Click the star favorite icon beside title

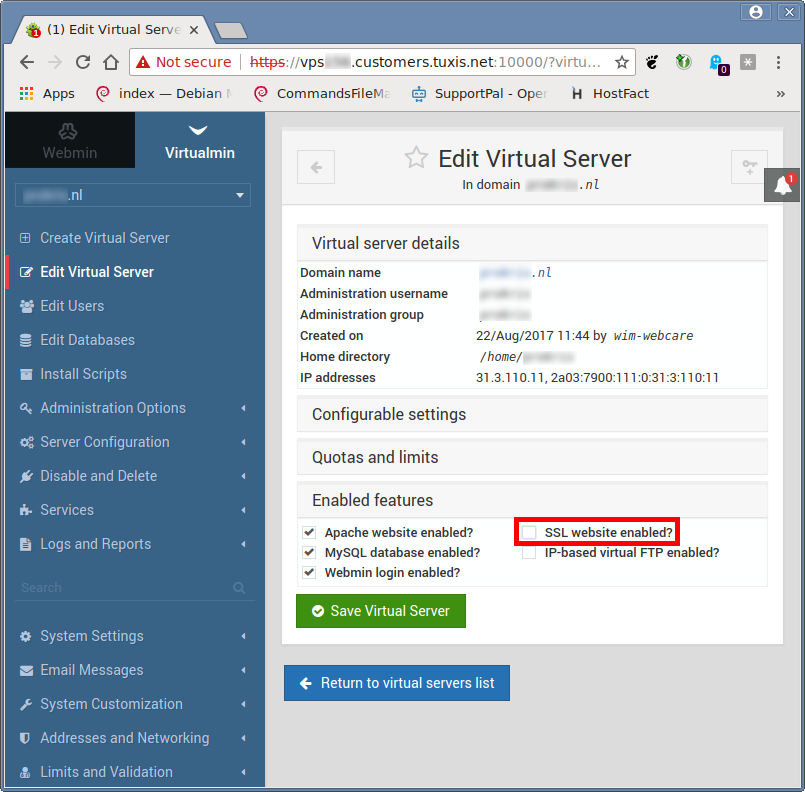415,158
